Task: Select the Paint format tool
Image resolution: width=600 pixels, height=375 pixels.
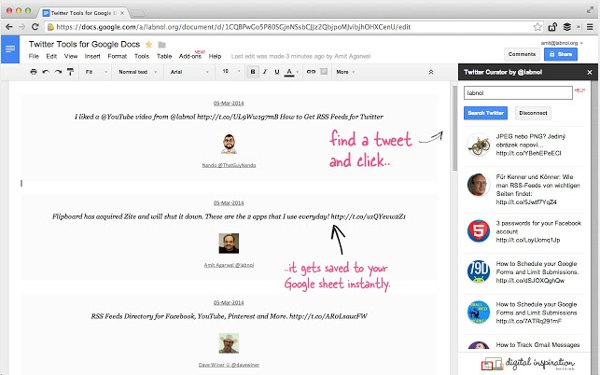Action: pos(70,72)
